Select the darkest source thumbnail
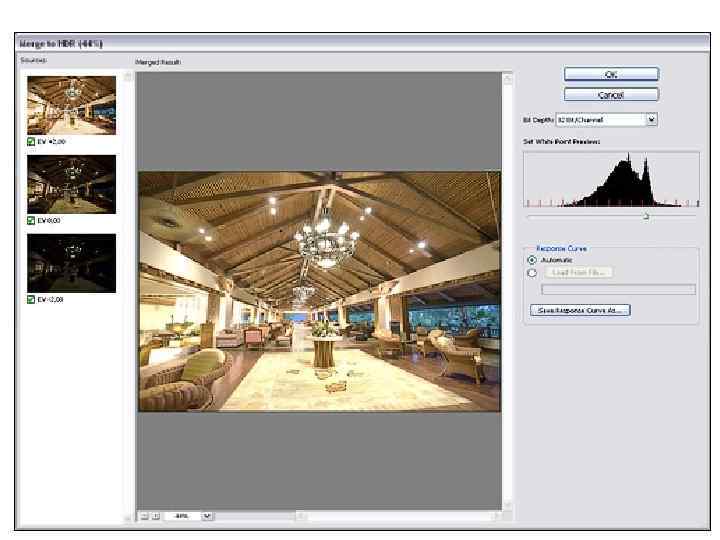Viewport: 720px width, 540px height. pyautogui.click(x=71, y=263)
